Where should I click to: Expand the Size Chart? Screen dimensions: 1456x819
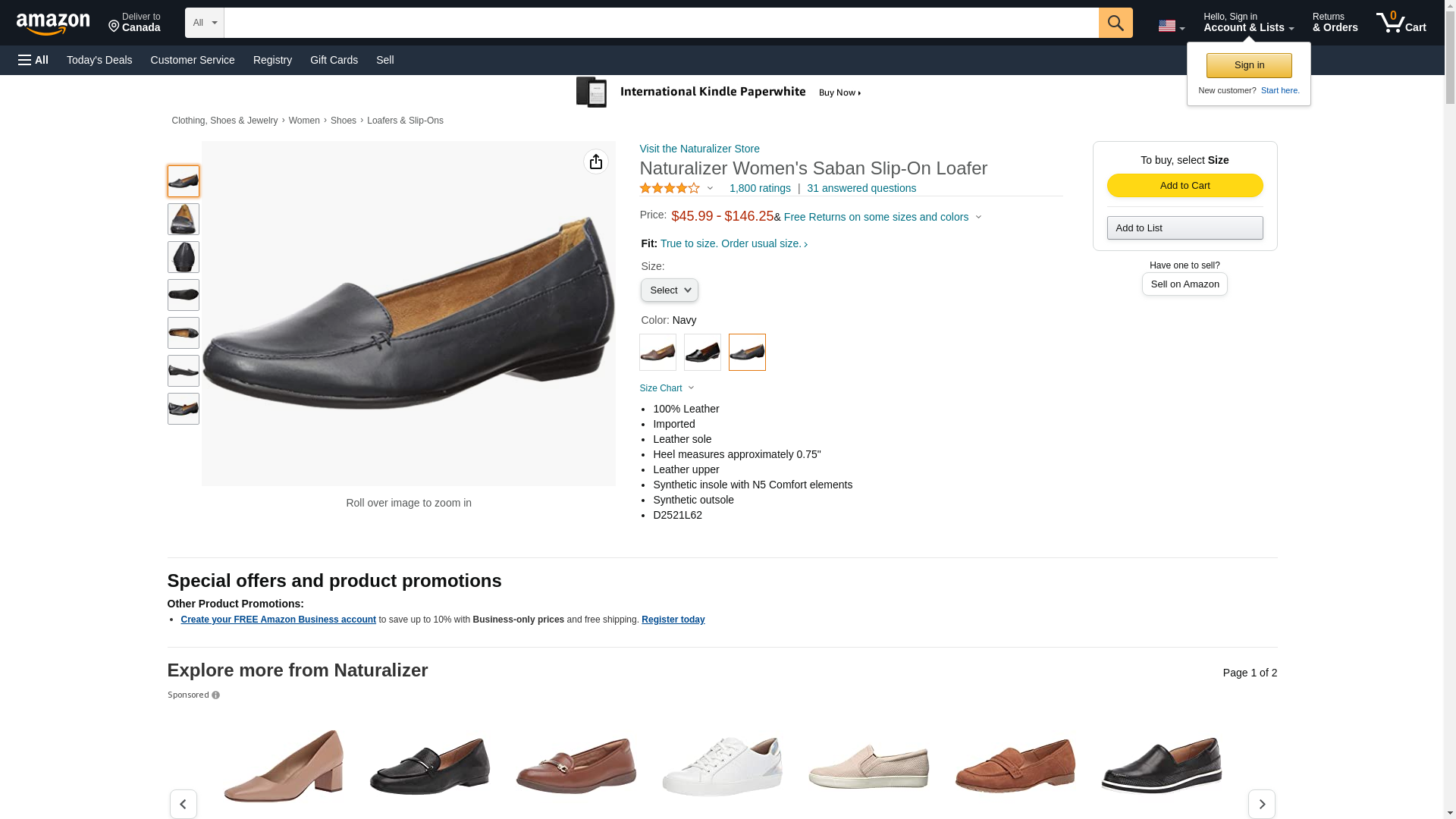click(667, 388)
